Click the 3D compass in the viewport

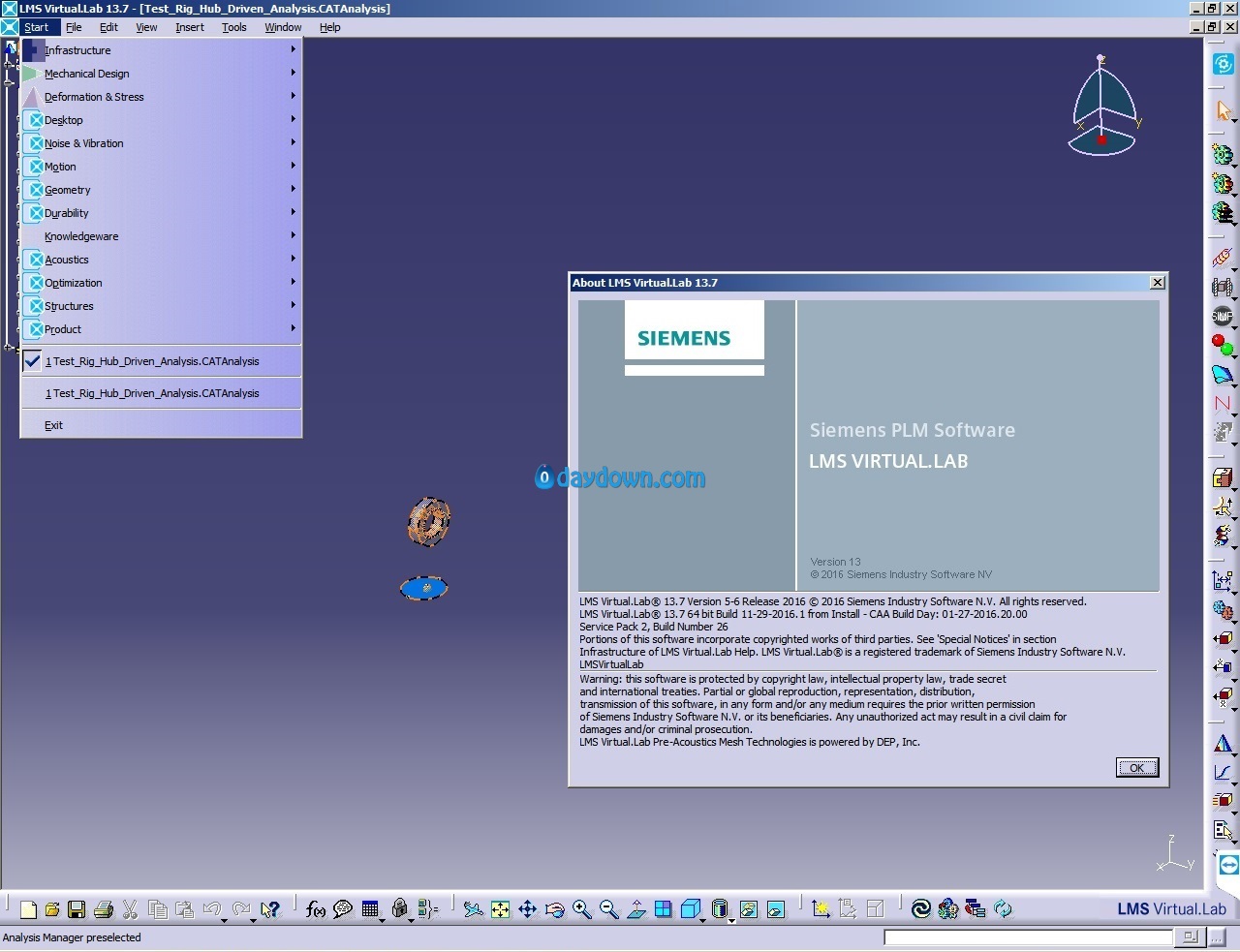pos(1102,107)
